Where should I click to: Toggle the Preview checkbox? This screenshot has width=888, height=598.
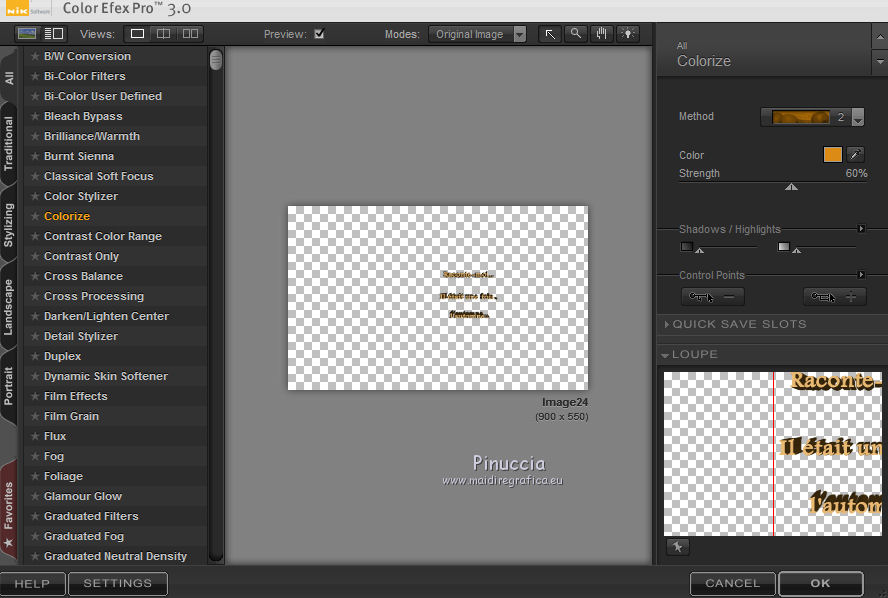click(x=319, y=33)
